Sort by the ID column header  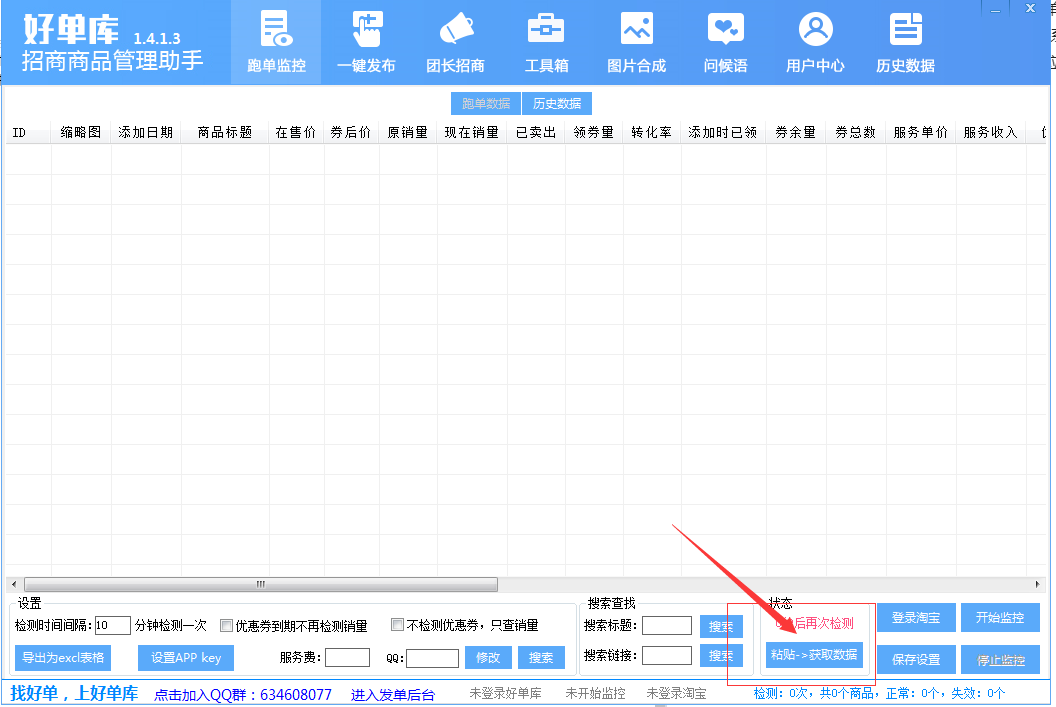28,133
